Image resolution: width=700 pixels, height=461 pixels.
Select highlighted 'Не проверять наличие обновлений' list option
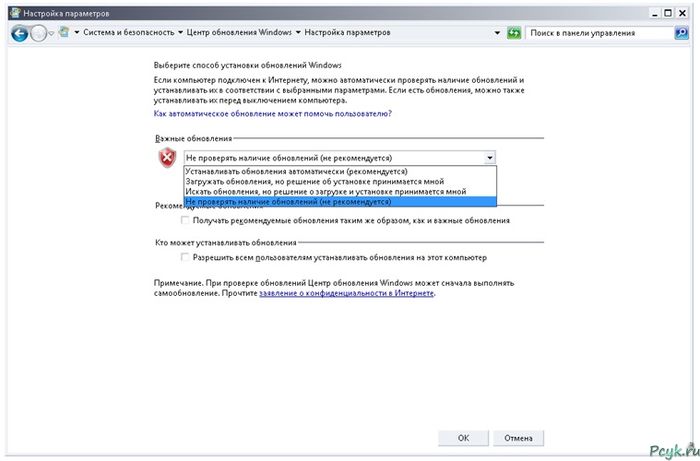tap(340, 202)
